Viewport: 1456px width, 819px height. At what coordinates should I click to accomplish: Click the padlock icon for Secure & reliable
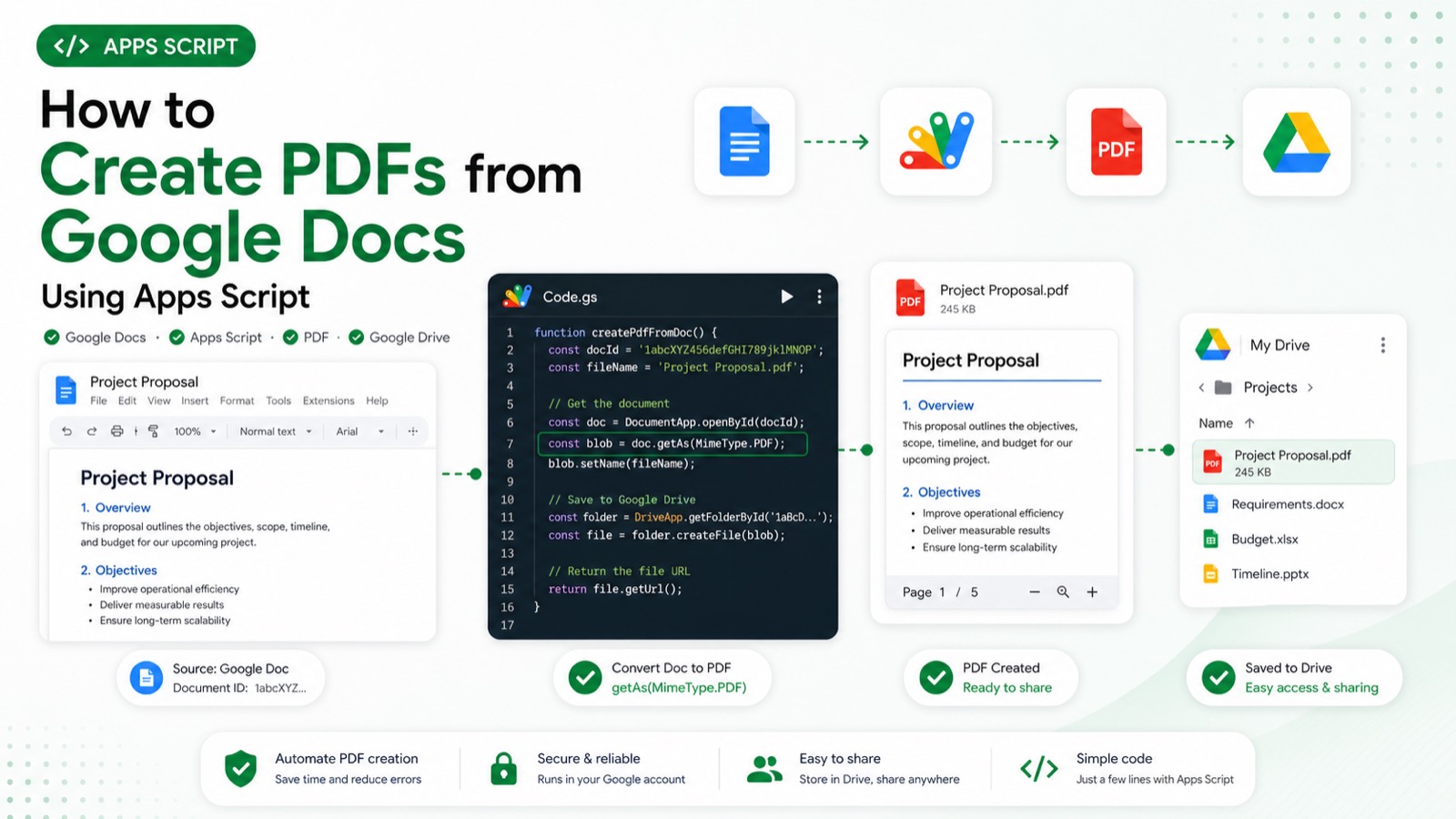pyautogui.click(x=503, y=768)
